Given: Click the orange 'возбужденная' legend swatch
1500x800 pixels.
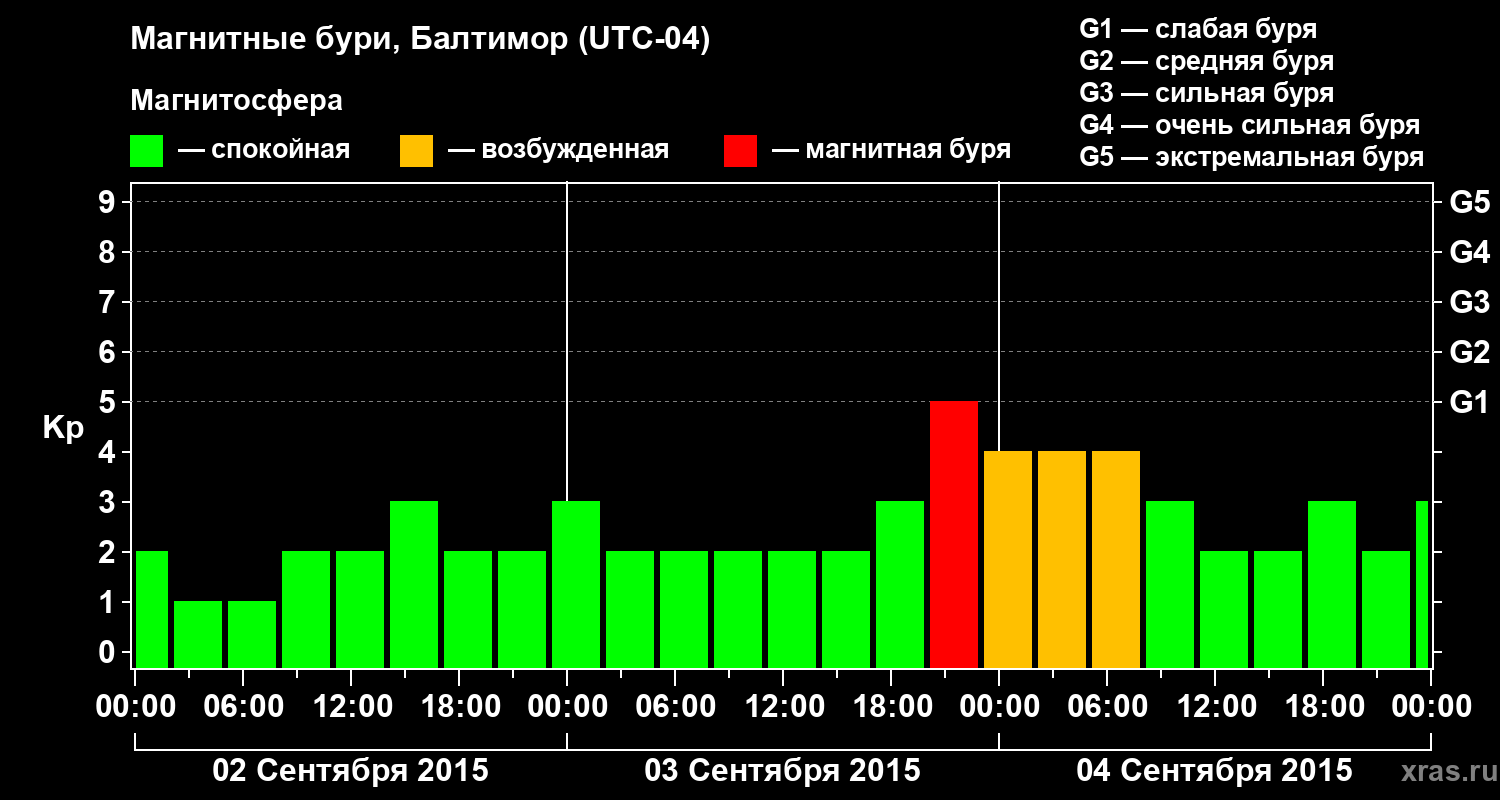Looking at the screenshot, I should (x=416, y=151).
